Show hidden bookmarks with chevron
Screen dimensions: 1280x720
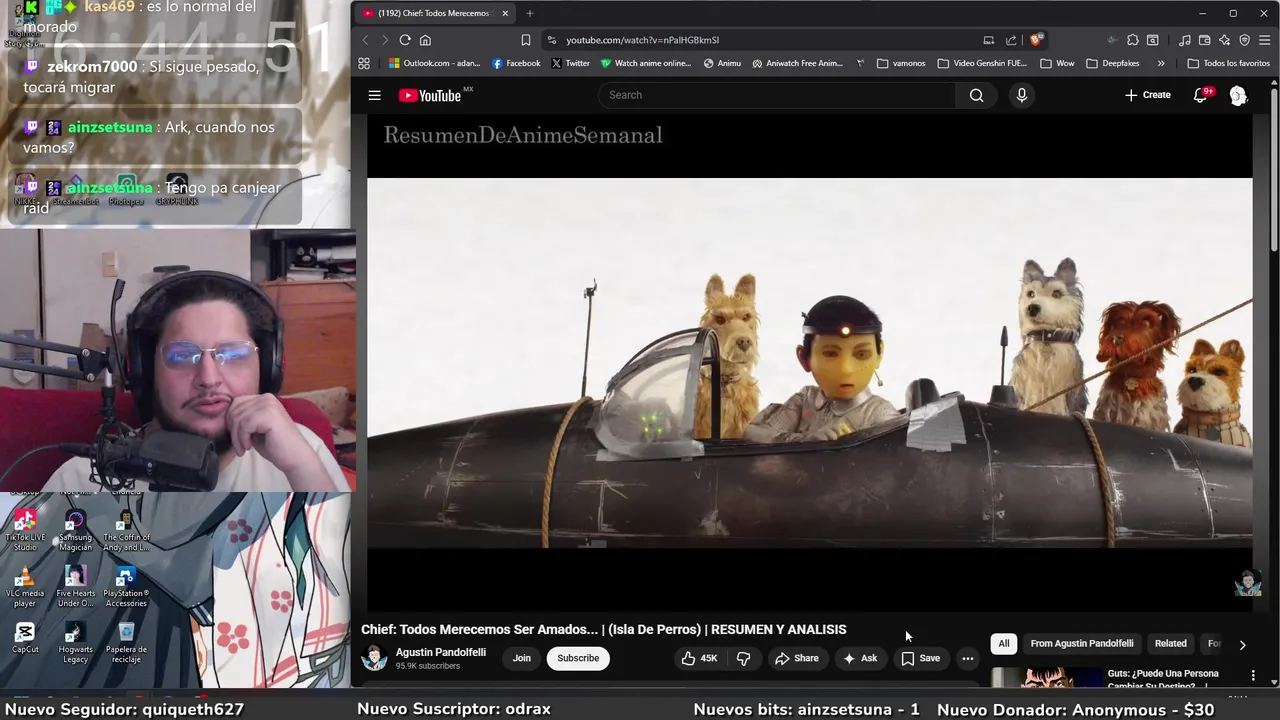point(1160,63)
